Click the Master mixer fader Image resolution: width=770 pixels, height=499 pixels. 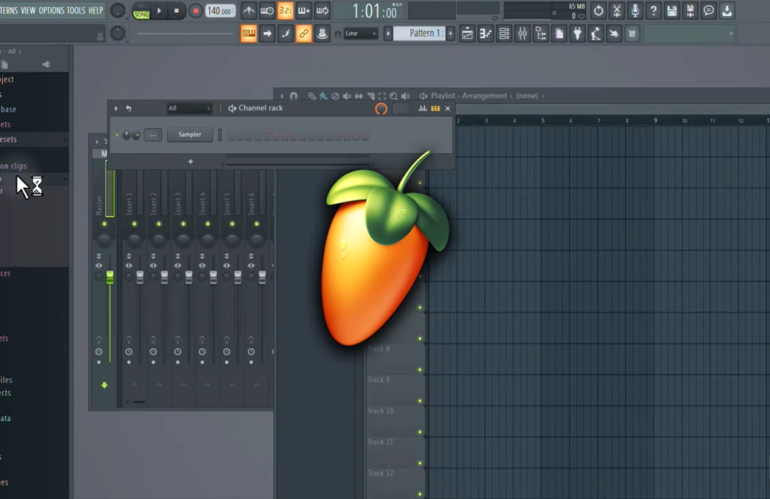[x=110, y=277]
